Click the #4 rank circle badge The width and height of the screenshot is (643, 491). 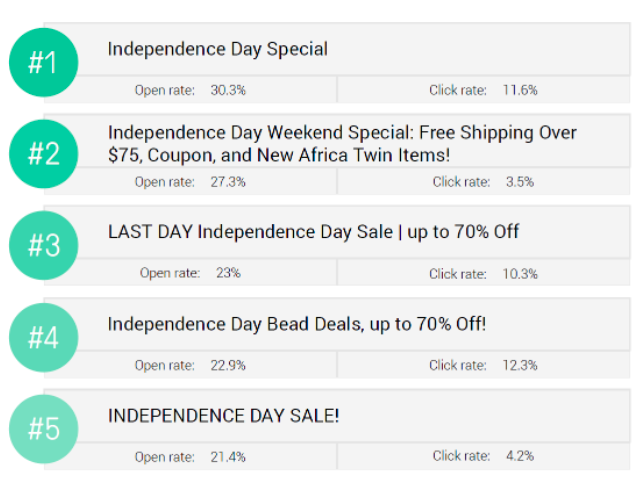(43, 337)
